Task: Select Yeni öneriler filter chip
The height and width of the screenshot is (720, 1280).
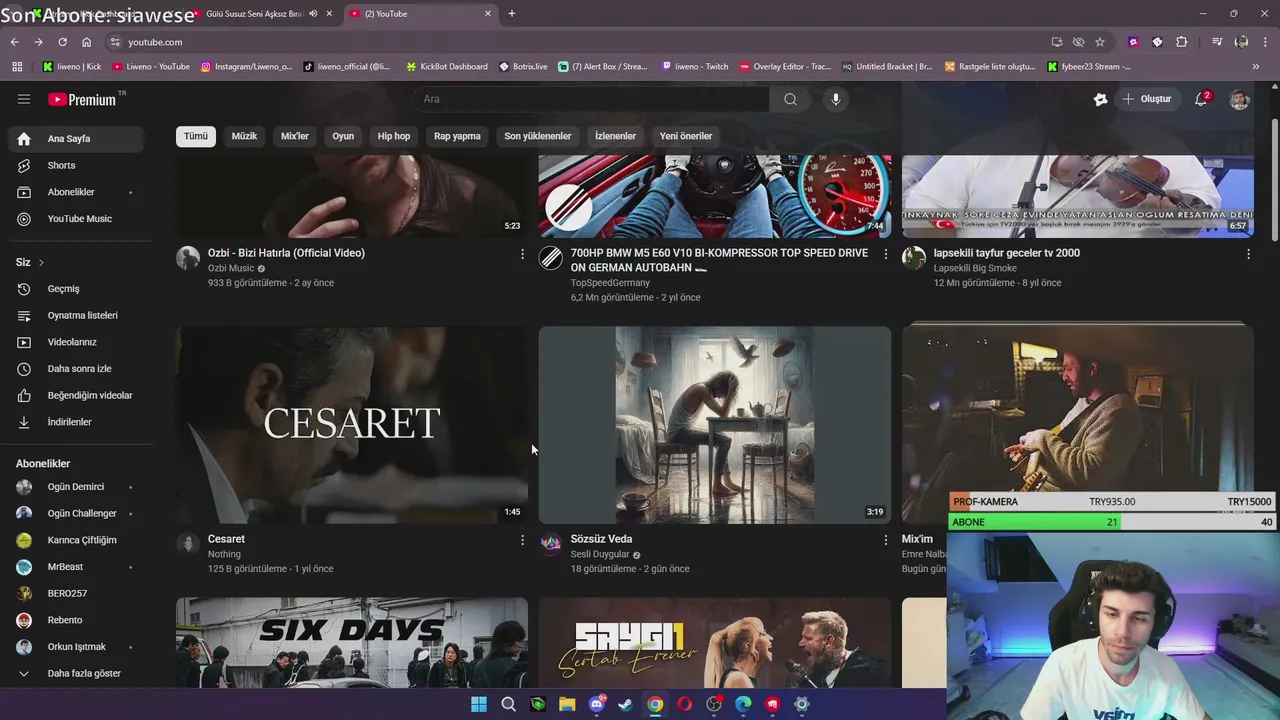Action: [686, 136]
